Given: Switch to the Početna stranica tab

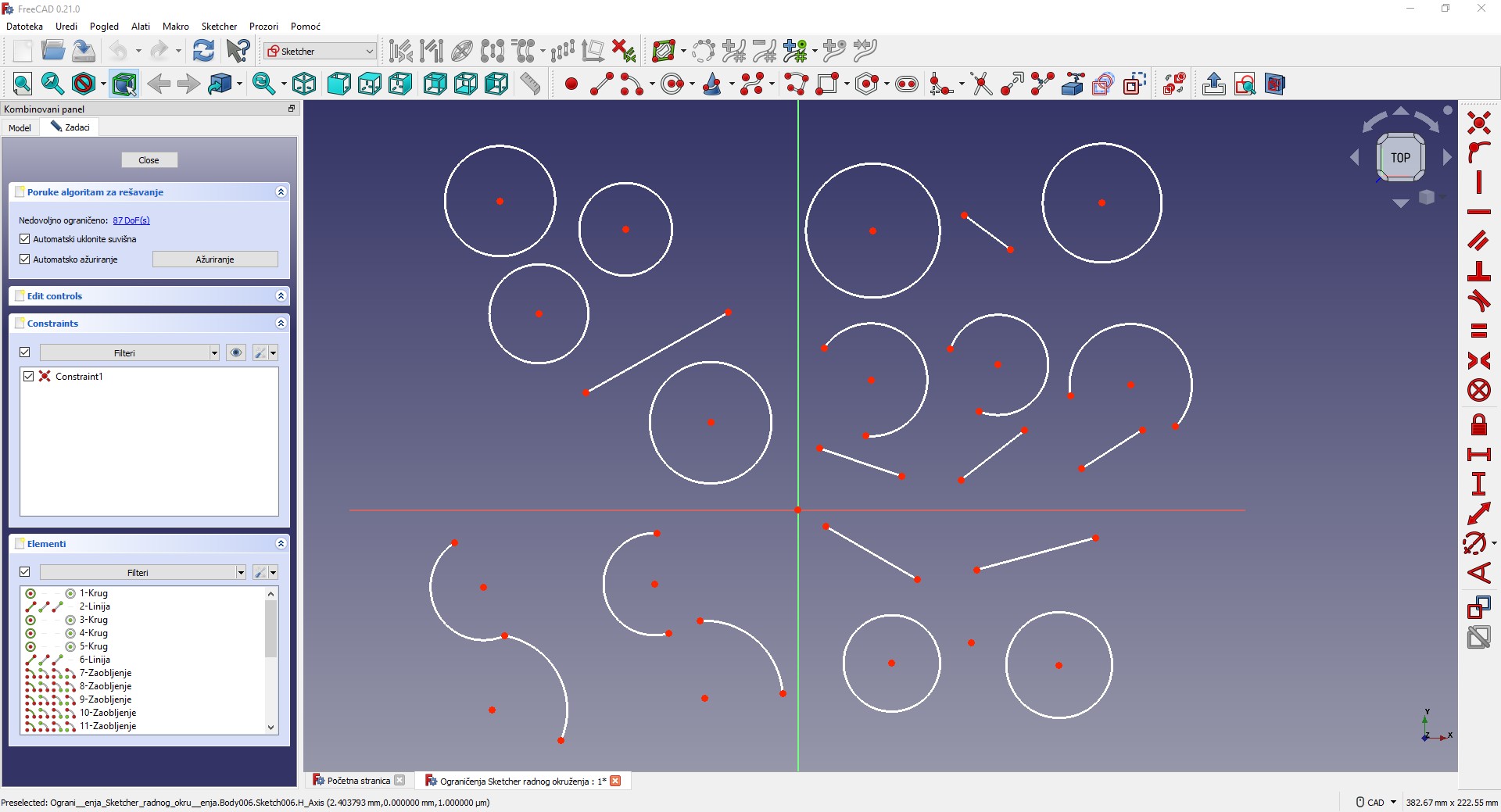Looking at the screenshot, I should (358, 780).
